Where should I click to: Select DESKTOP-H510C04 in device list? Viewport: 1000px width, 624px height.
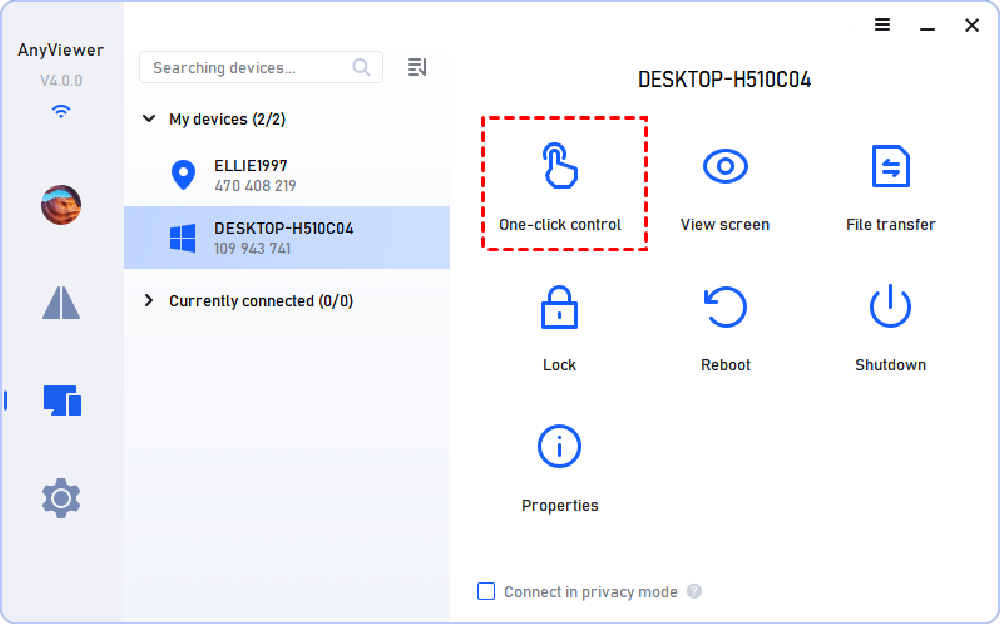286,238
